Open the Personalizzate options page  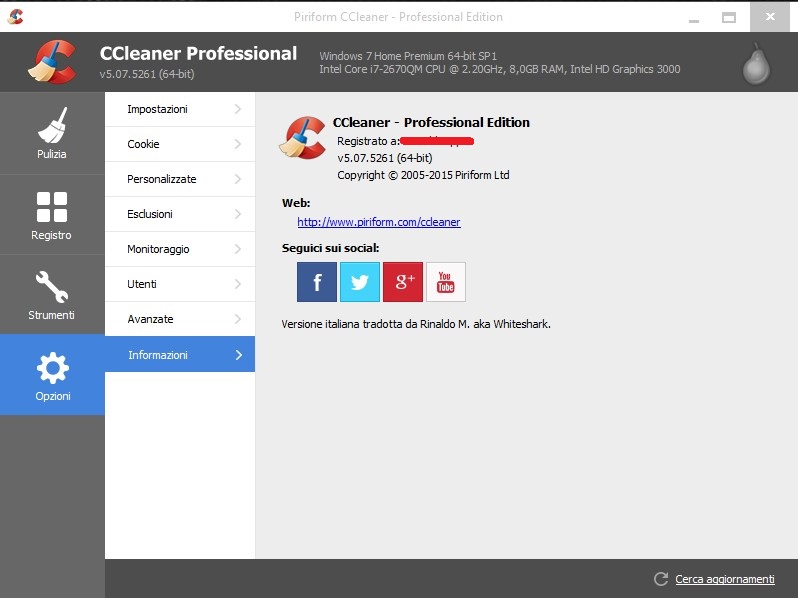click(x=180, y=179)
